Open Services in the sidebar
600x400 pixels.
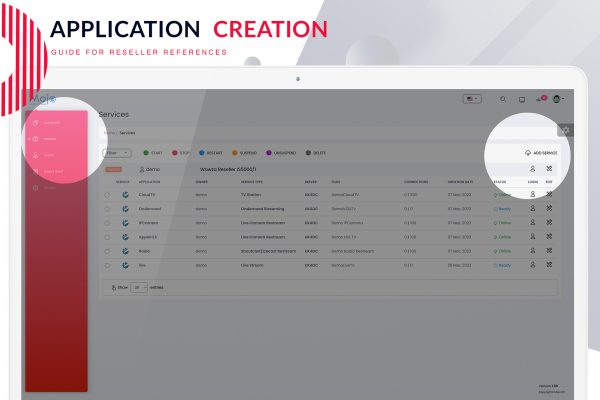pyautogui.click(x=45, y=139)
